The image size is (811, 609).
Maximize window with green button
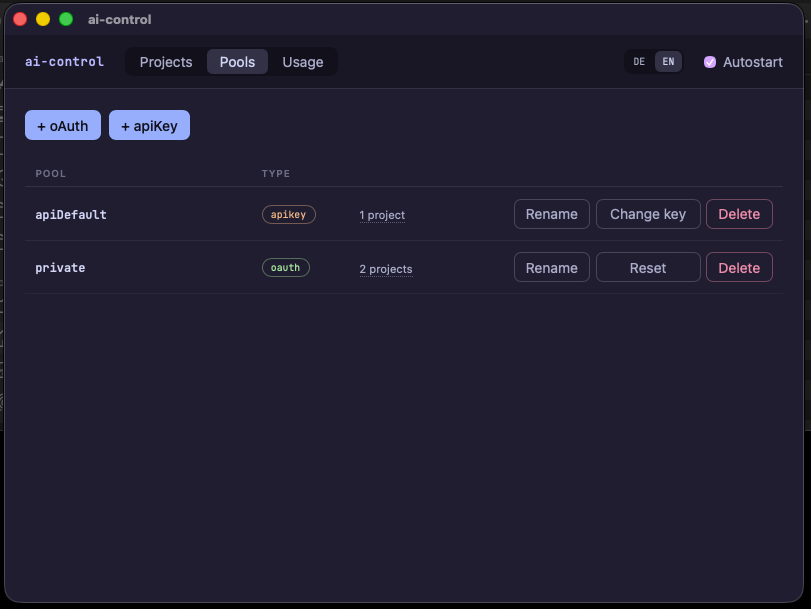click(x=66, y=19)
